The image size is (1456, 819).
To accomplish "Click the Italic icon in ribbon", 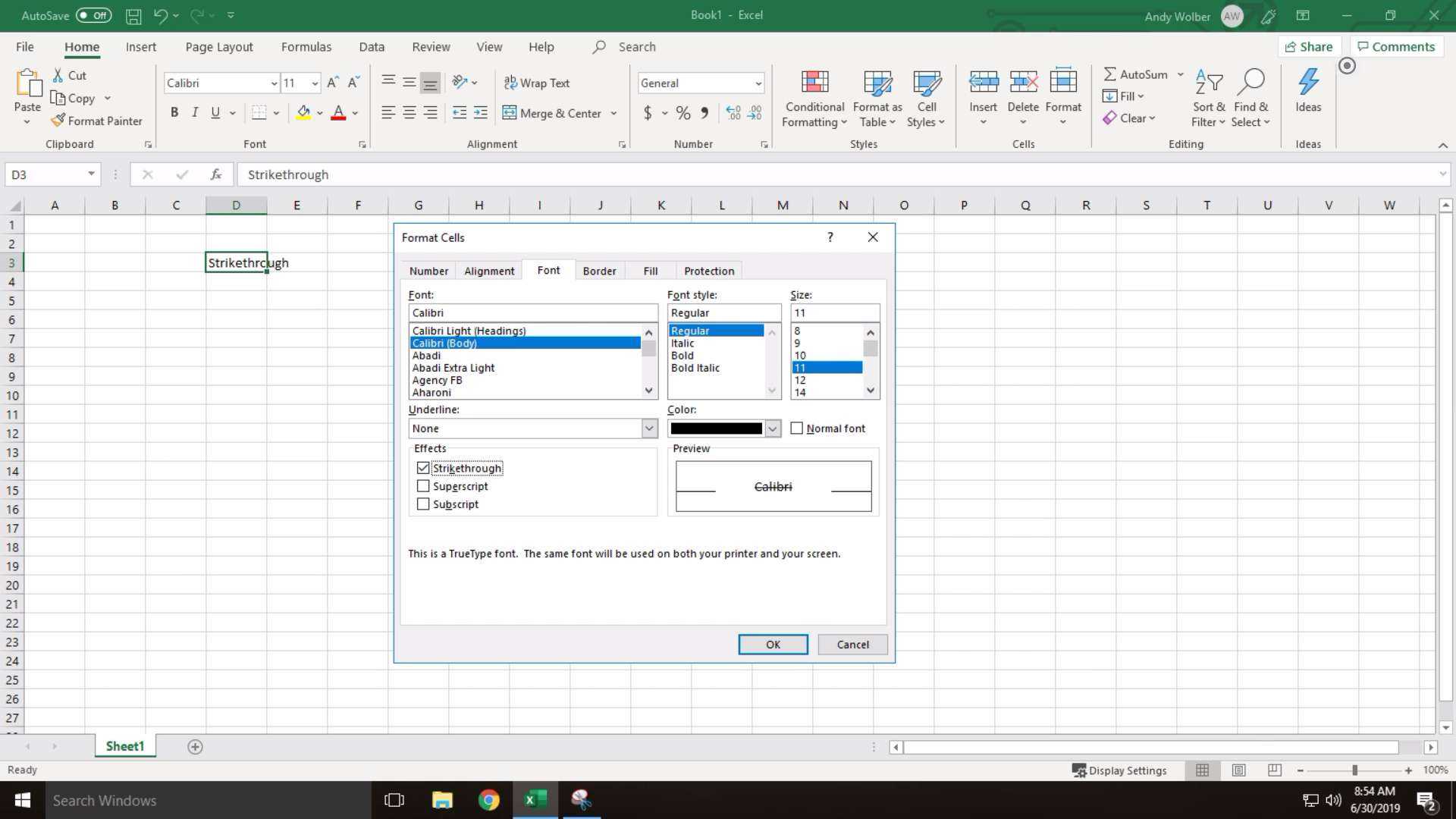I will coord(195,112).
